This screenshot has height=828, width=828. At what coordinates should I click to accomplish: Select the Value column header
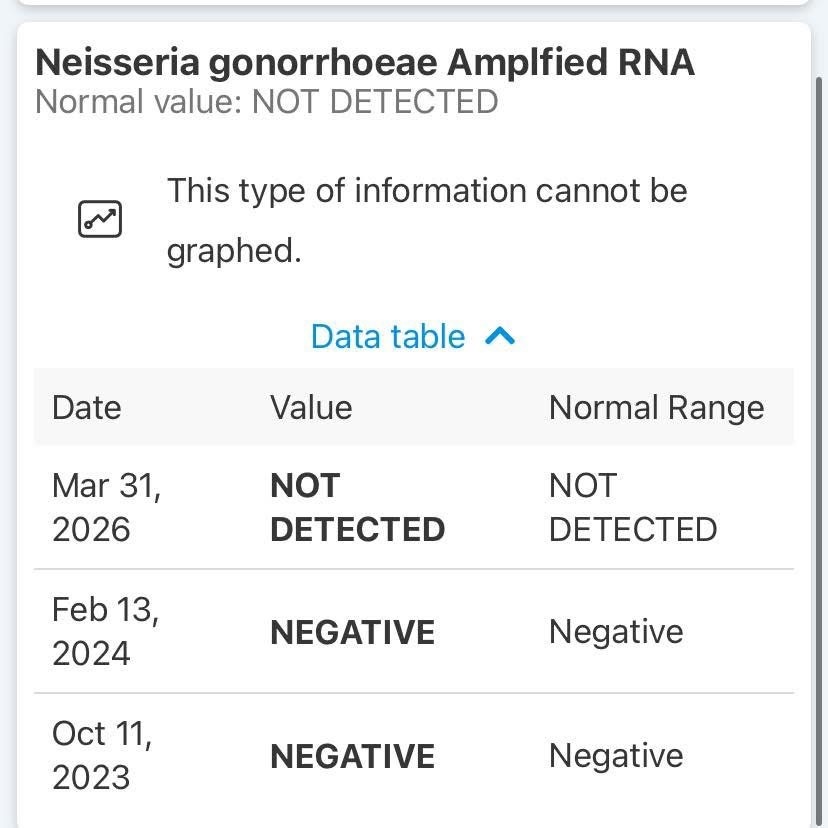click(311, 408)
